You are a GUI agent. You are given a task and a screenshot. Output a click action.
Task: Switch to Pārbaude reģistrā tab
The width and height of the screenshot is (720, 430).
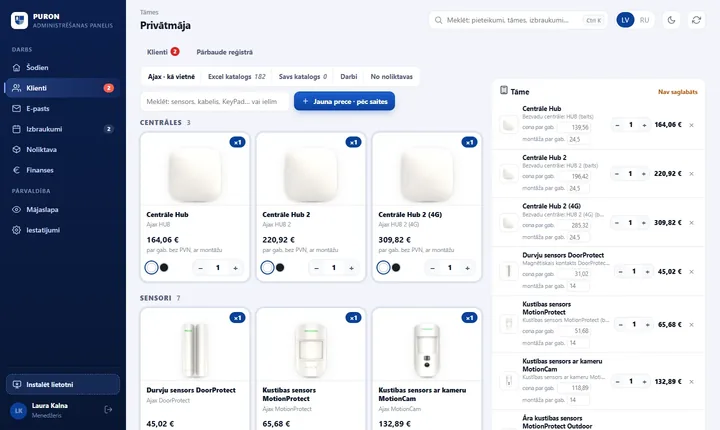point(225,52)
